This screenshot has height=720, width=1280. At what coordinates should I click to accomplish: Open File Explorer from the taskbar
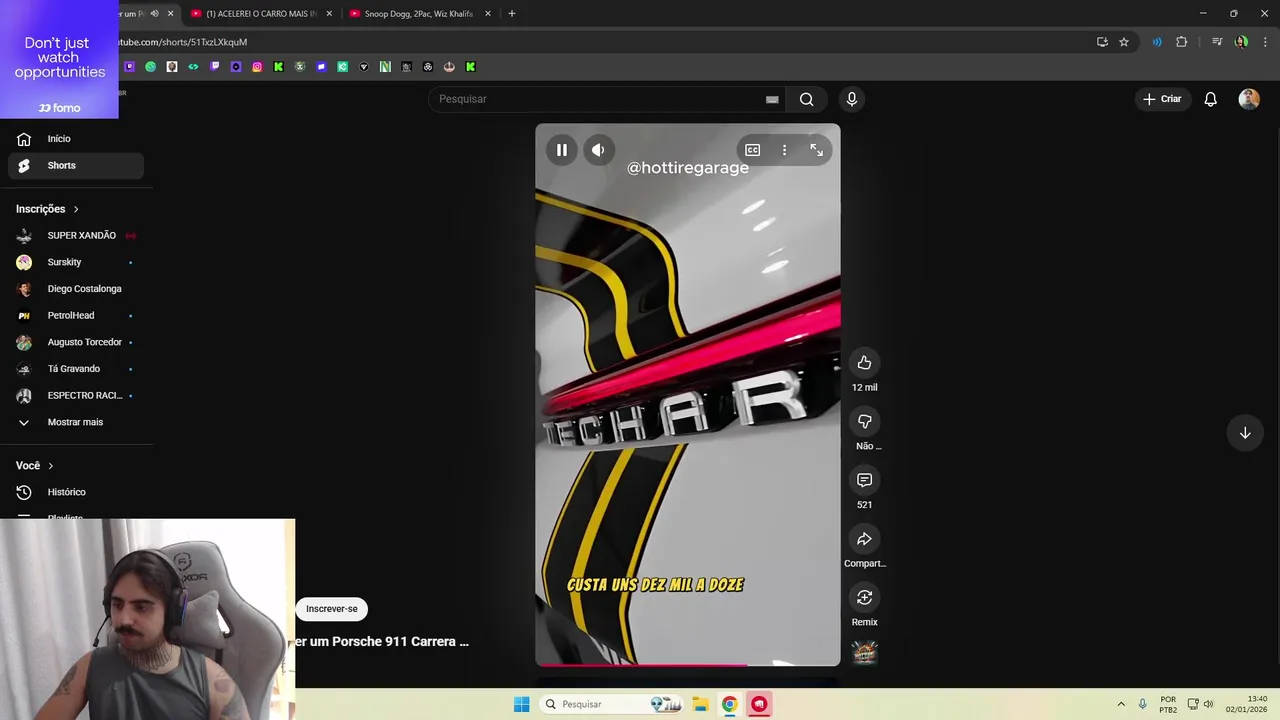700,704
